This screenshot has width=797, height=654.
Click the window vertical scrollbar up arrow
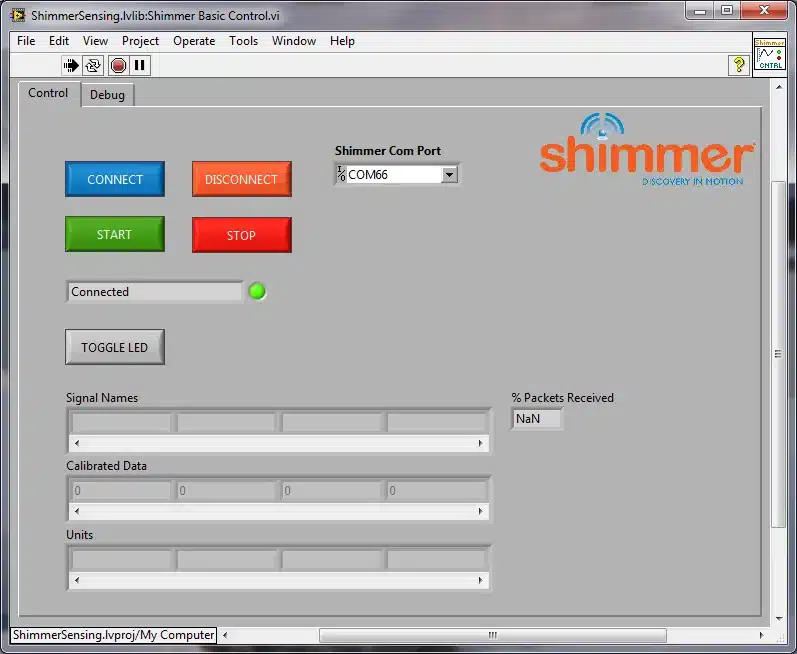pyautogui.click(x=779, y=87)
